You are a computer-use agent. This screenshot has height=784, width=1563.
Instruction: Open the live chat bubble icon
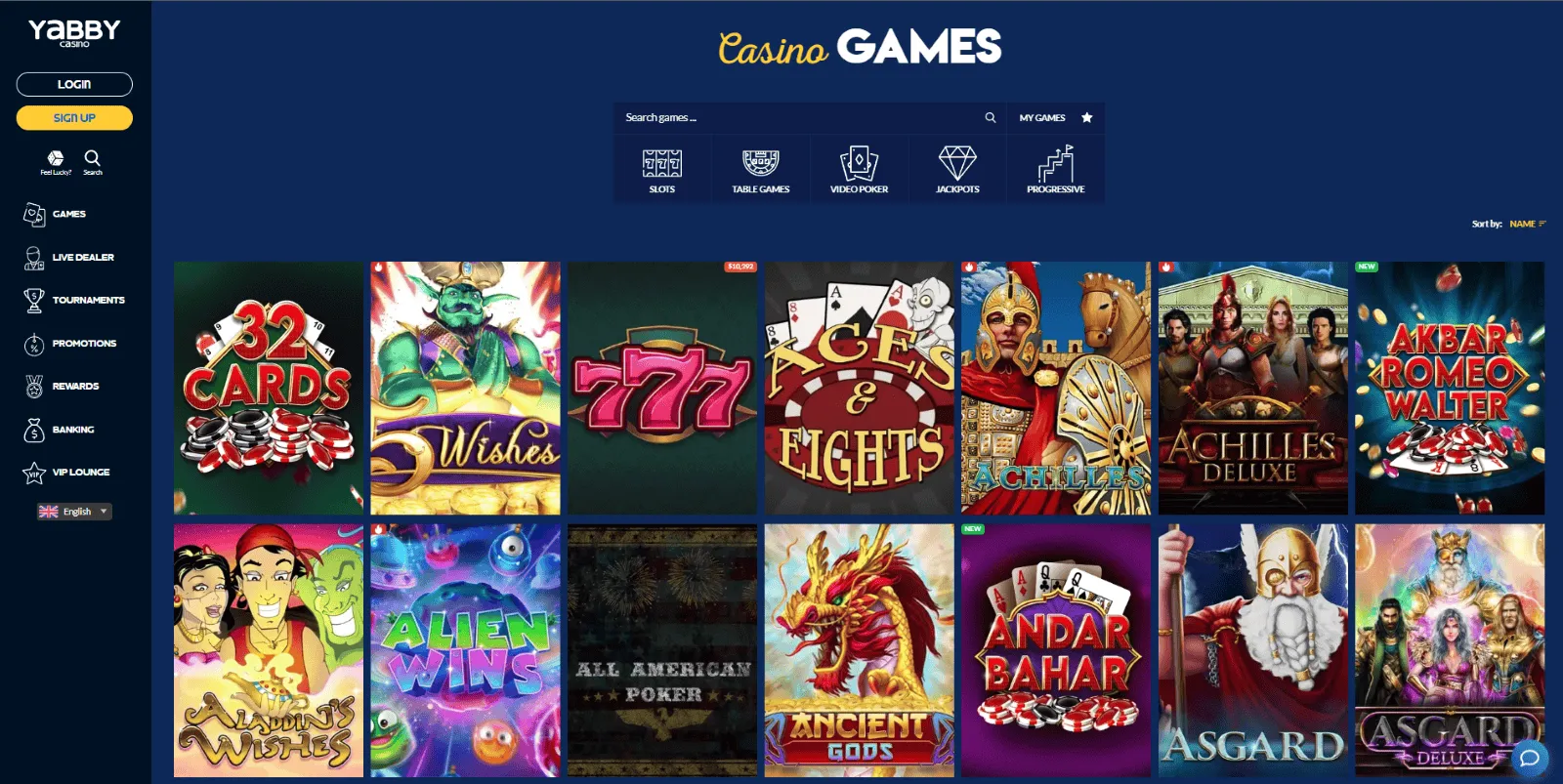[1530, 757]
